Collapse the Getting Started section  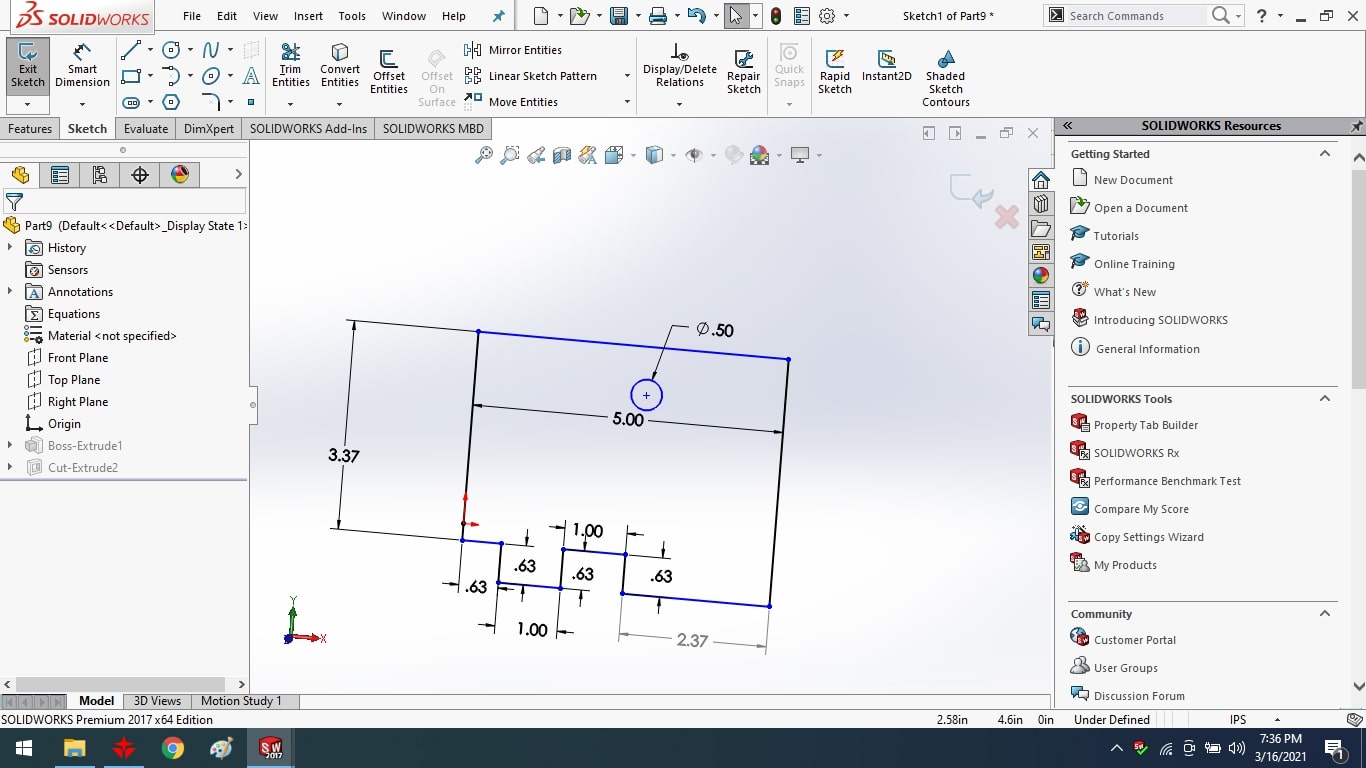(x=1325, y=154)
